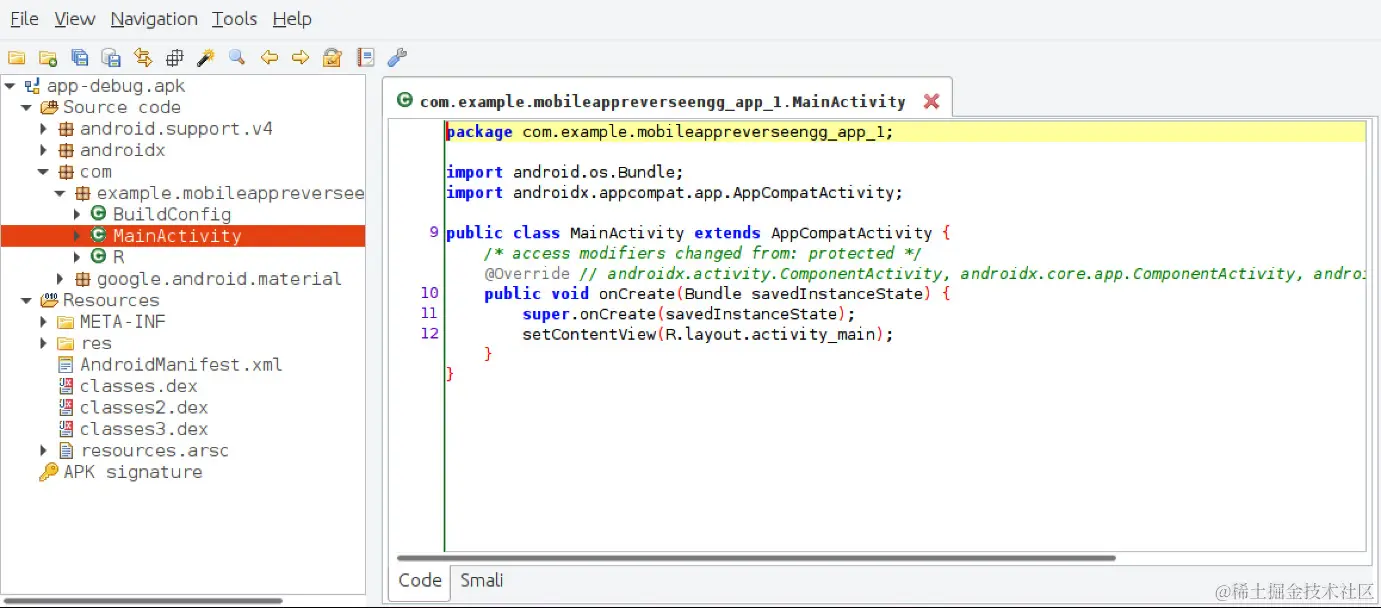This screenshot has height=608, width=1381.
Task: Click the Export as gradle project icon
Action: (111, 58)
